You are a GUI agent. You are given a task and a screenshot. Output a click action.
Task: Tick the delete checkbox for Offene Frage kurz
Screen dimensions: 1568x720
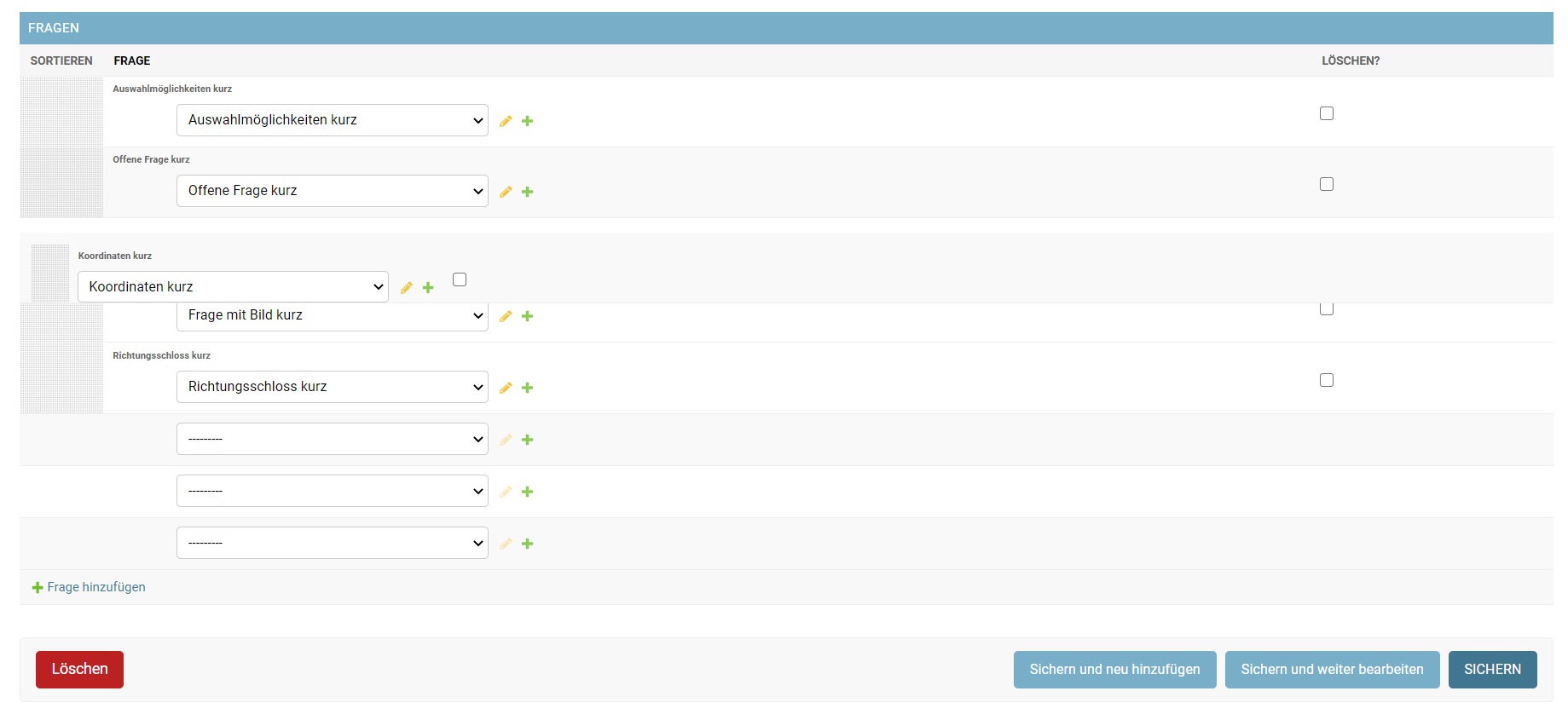point(1326,184)
